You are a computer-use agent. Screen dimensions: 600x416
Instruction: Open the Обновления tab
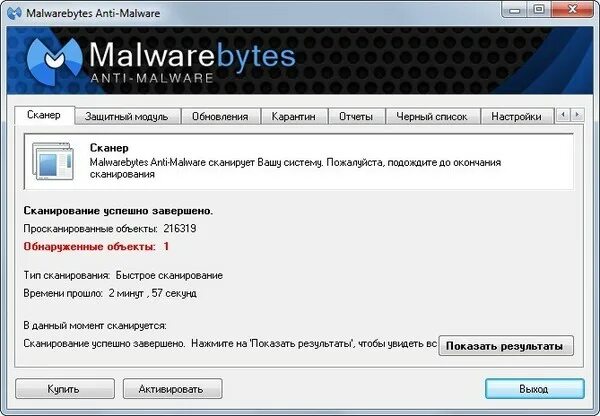pyautogui.click(x=220, y=117)
